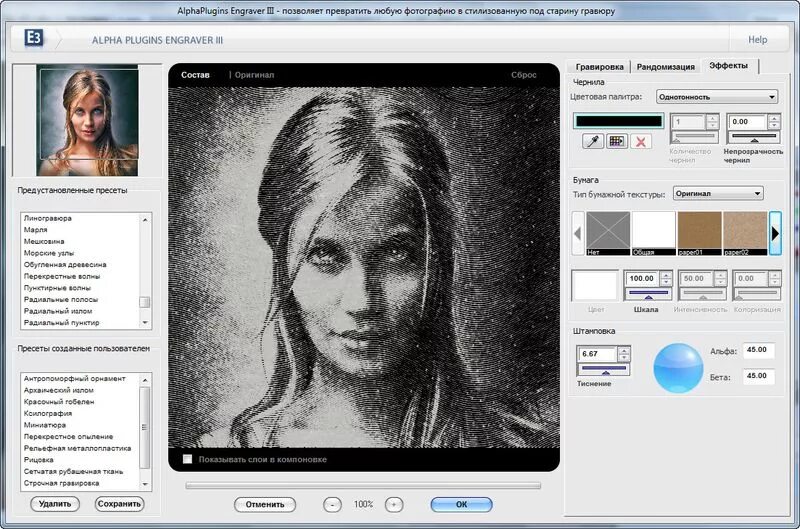Click the Альфа value field
This screenshot has width=800, height=529.
point(758,350)
